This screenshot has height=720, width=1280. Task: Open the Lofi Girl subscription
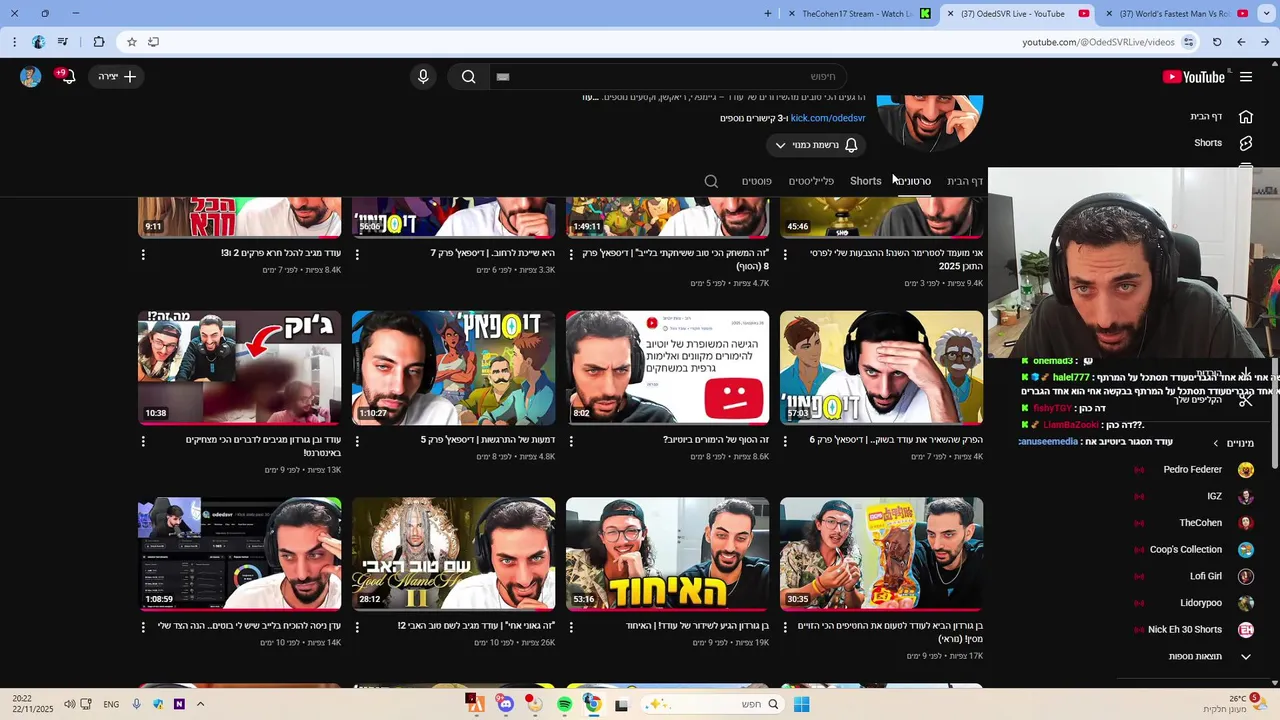coord(1195,577)
